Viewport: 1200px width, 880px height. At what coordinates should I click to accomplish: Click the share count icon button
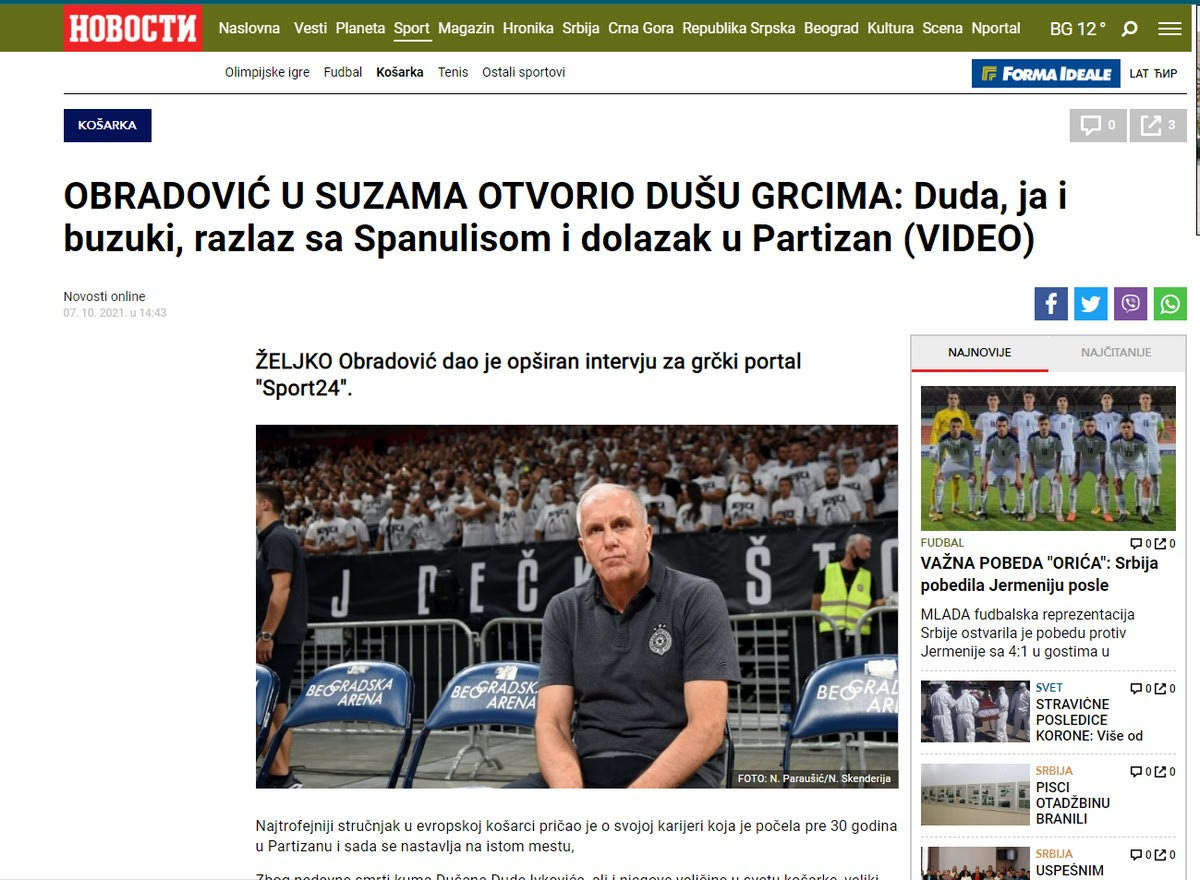[1158, 125]
